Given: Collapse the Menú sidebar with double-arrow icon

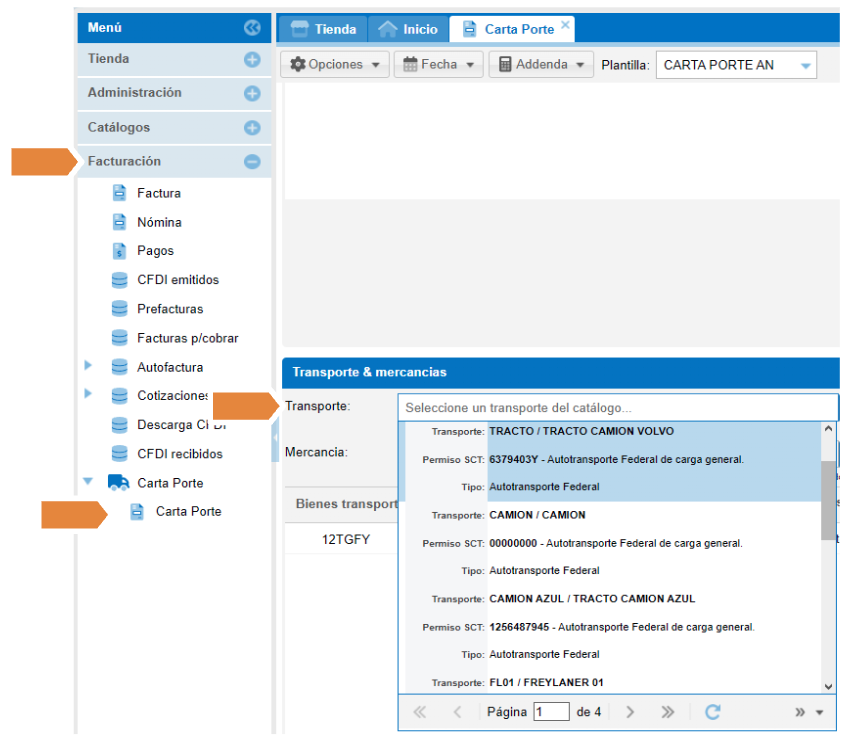Looking at the screenshot, I should pyautogui.click(x=252, y=28).
